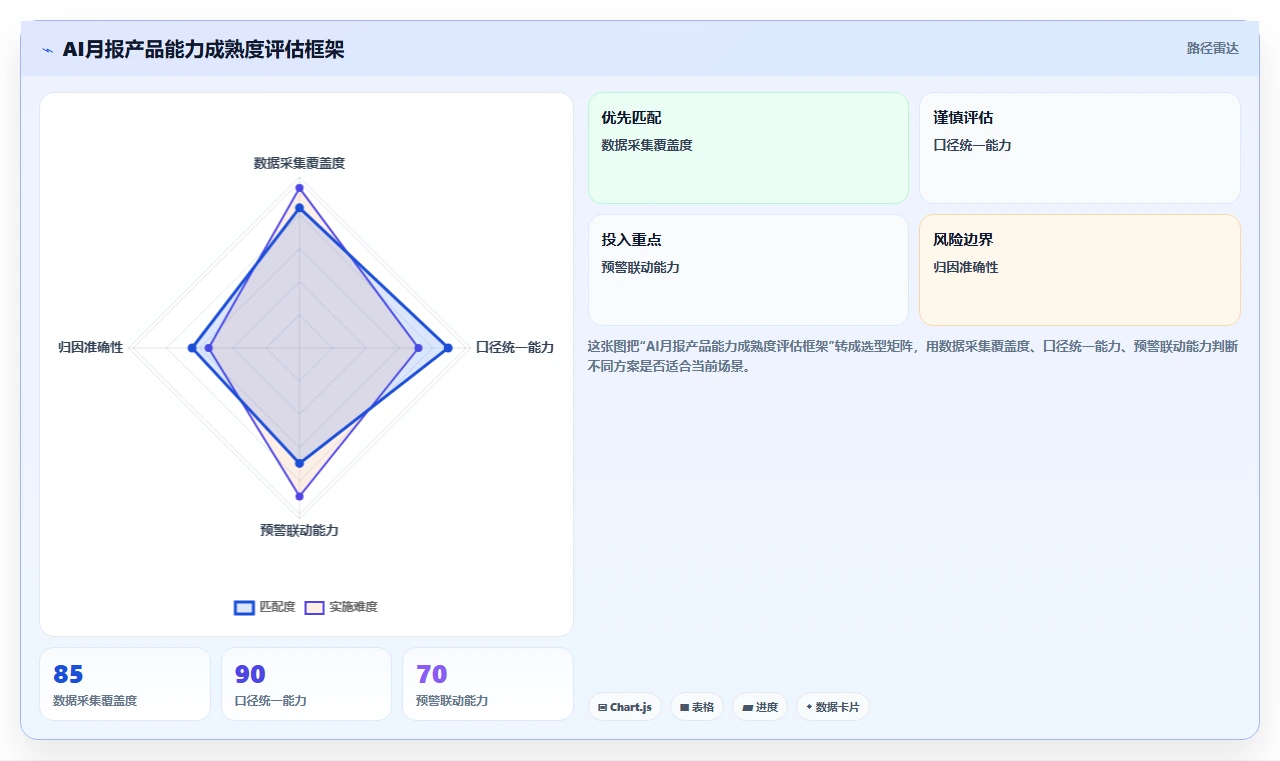The height and width of the screenshot is (761, 1280).
Task: Click the icon in the 进度 tag
Action: pyautogui.click(x=747, y=707)
